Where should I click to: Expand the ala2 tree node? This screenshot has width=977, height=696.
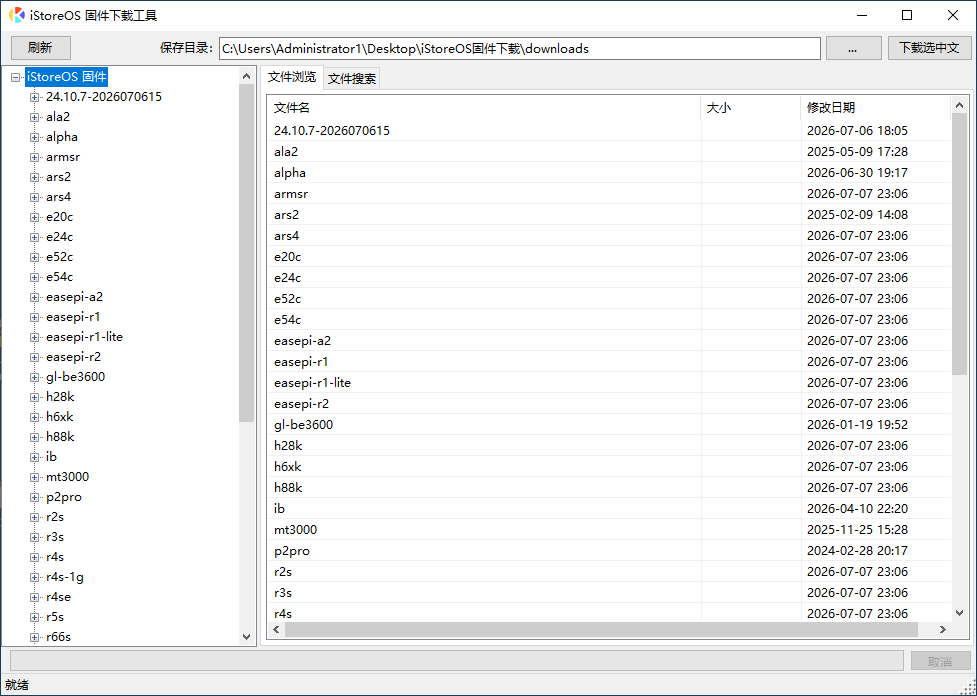point(35,117)
